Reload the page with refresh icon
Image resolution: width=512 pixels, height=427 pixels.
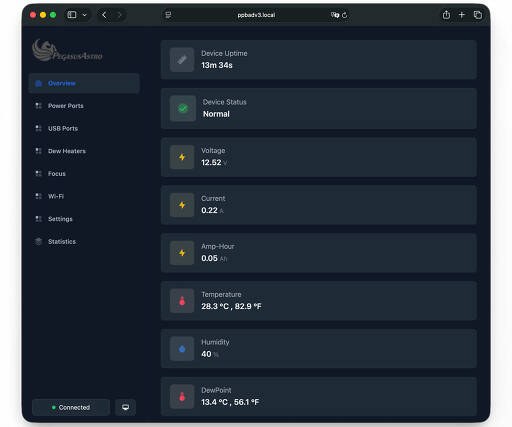coord(345,15)
